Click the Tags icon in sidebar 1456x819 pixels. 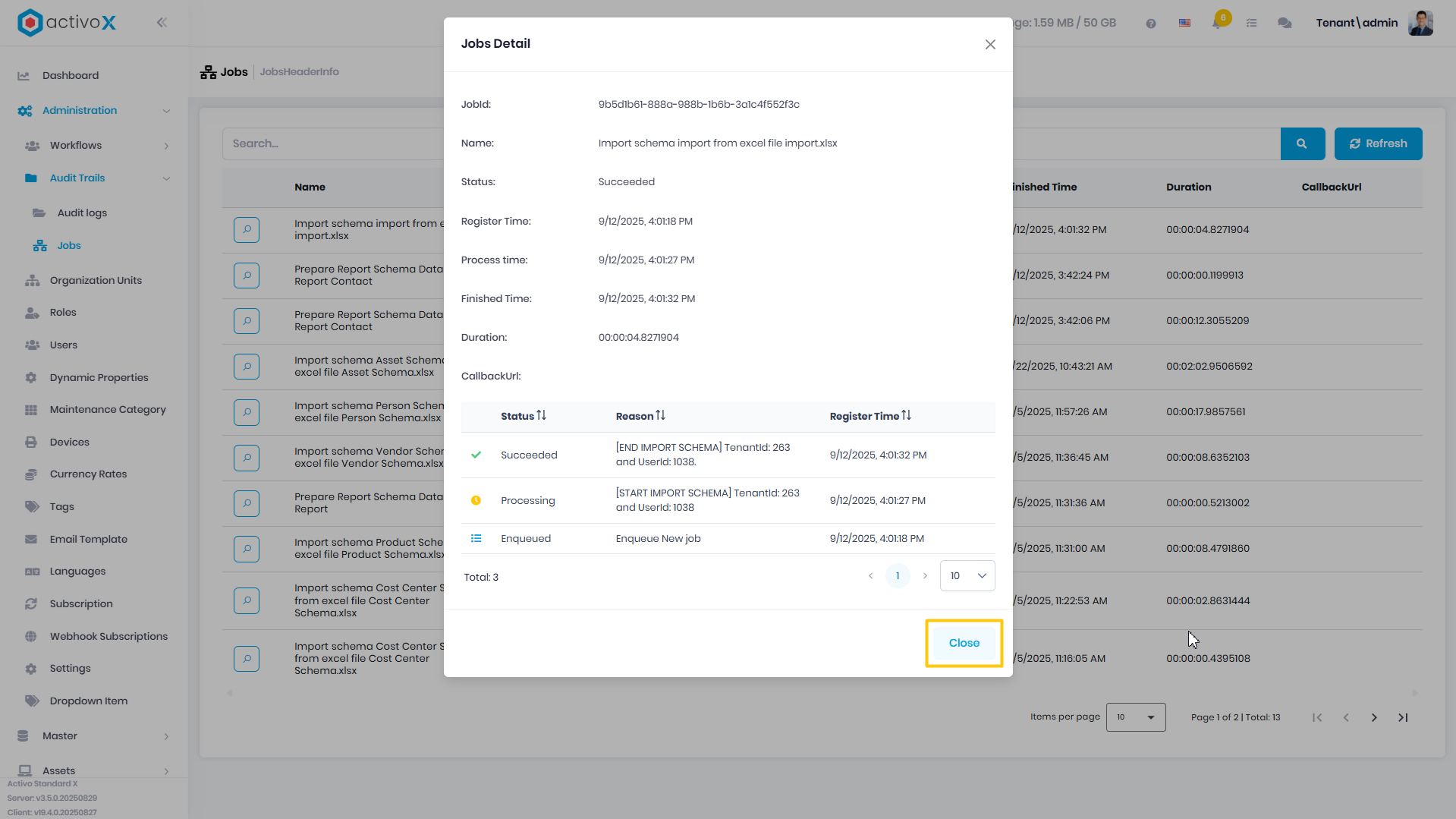[x=32, y=507]
